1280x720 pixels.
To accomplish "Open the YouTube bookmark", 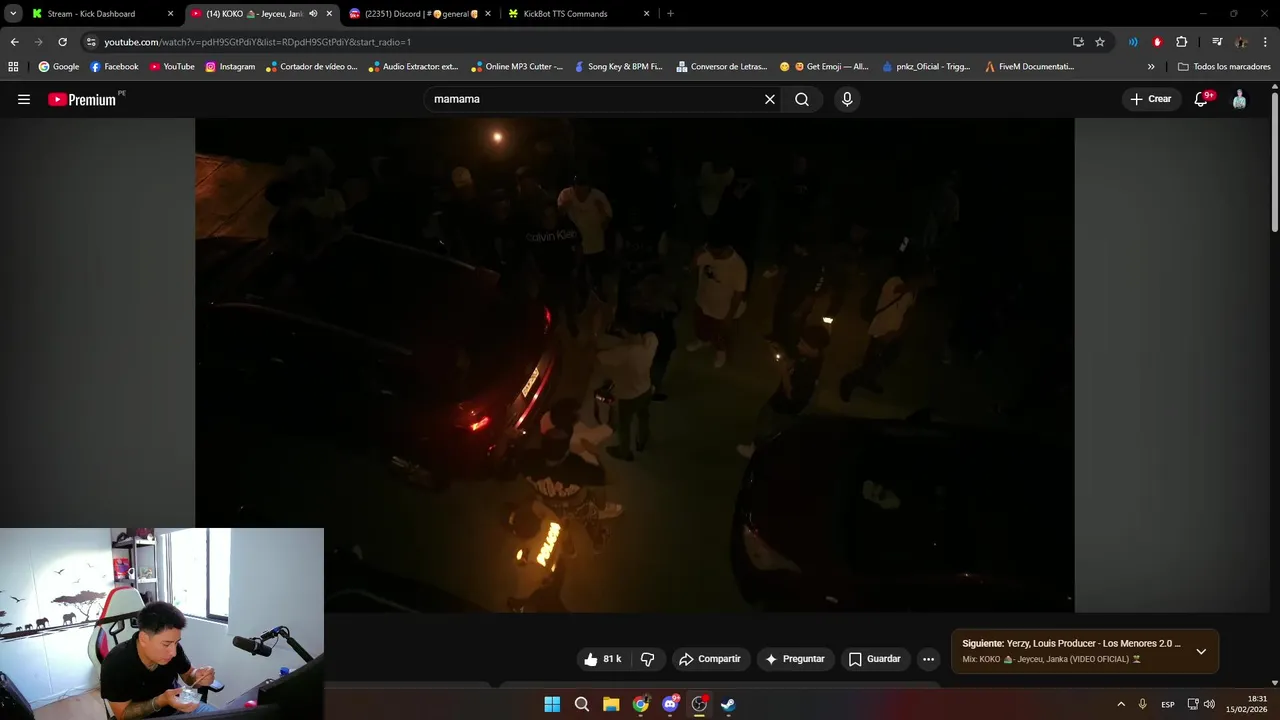I will click(172, 67).
